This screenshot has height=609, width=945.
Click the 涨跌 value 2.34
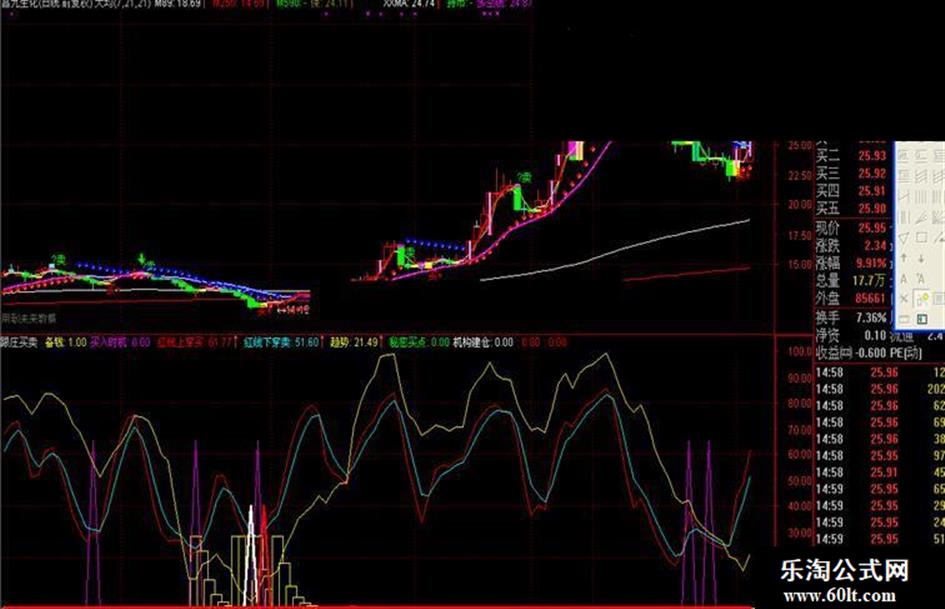point(875,245)
